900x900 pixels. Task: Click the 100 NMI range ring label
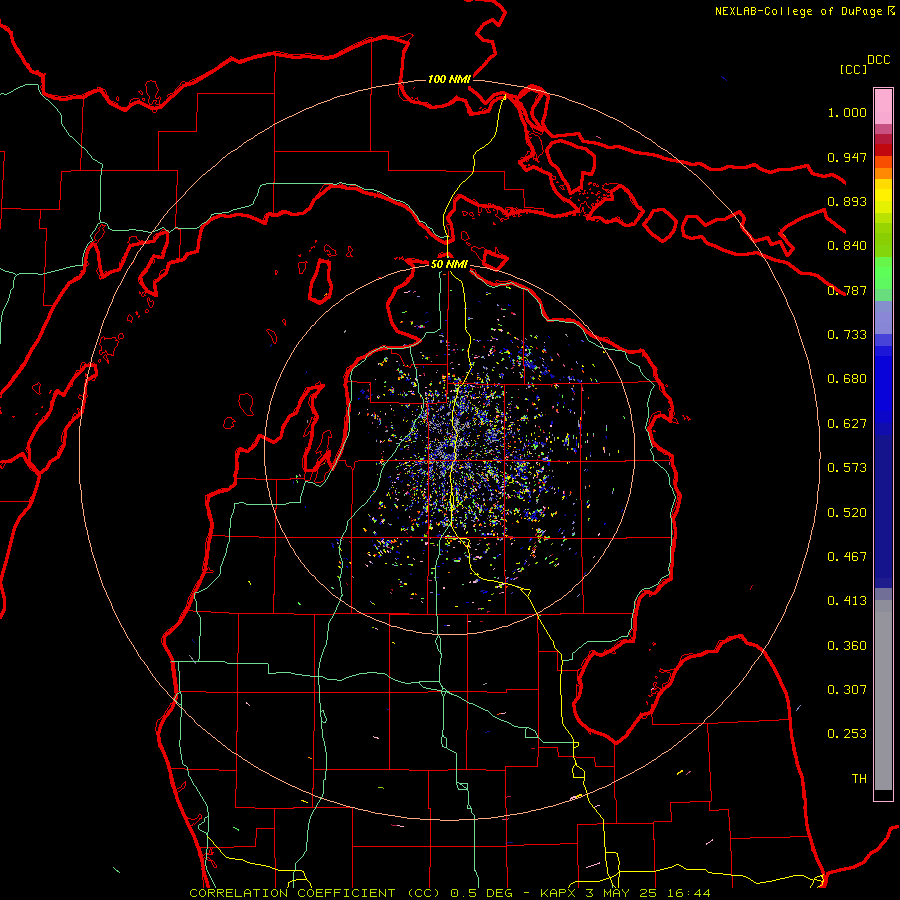click(x=449, y=79)
